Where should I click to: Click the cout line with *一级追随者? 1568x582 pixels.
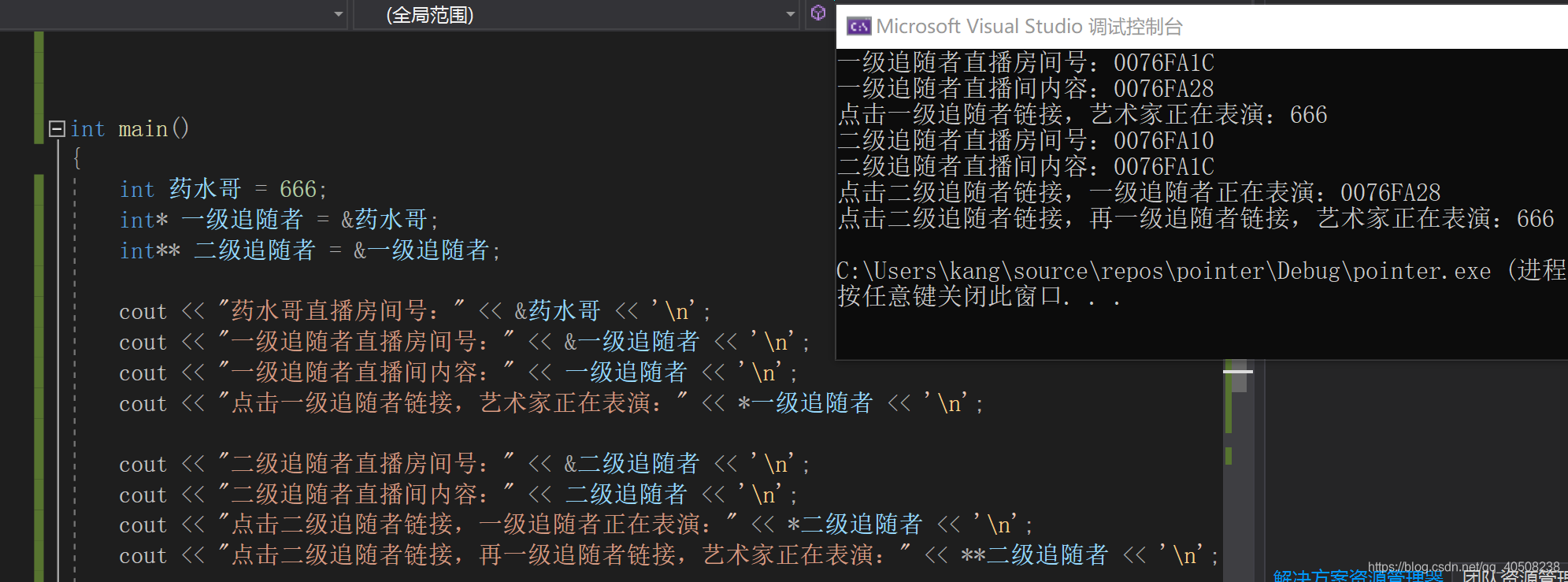tap(551, 403)
